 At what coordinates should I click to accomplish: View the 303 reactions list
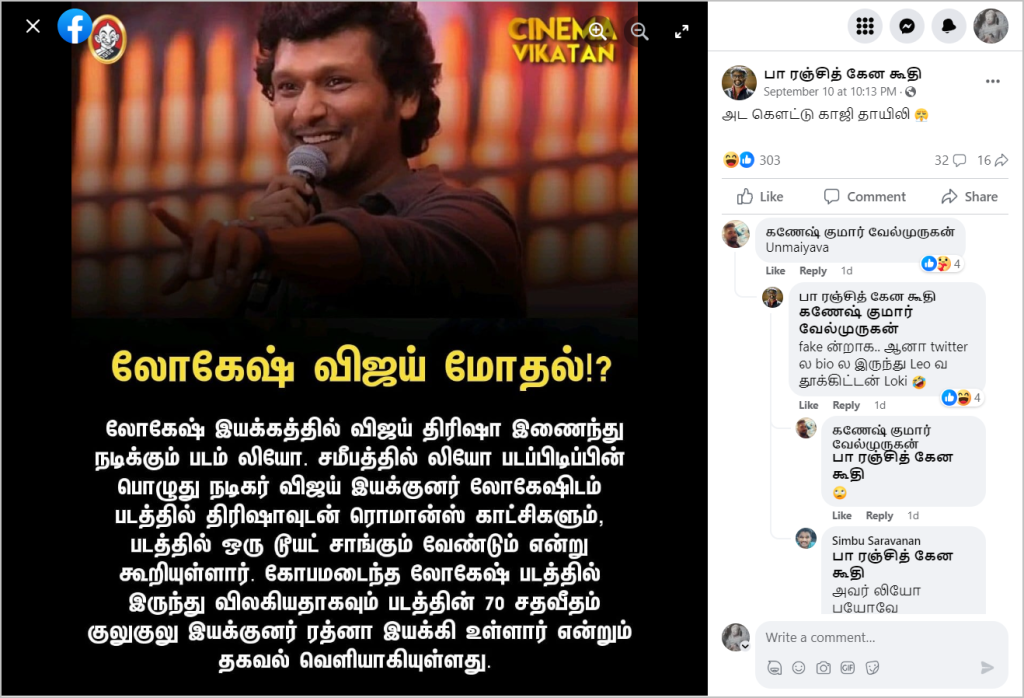(752, 160)
